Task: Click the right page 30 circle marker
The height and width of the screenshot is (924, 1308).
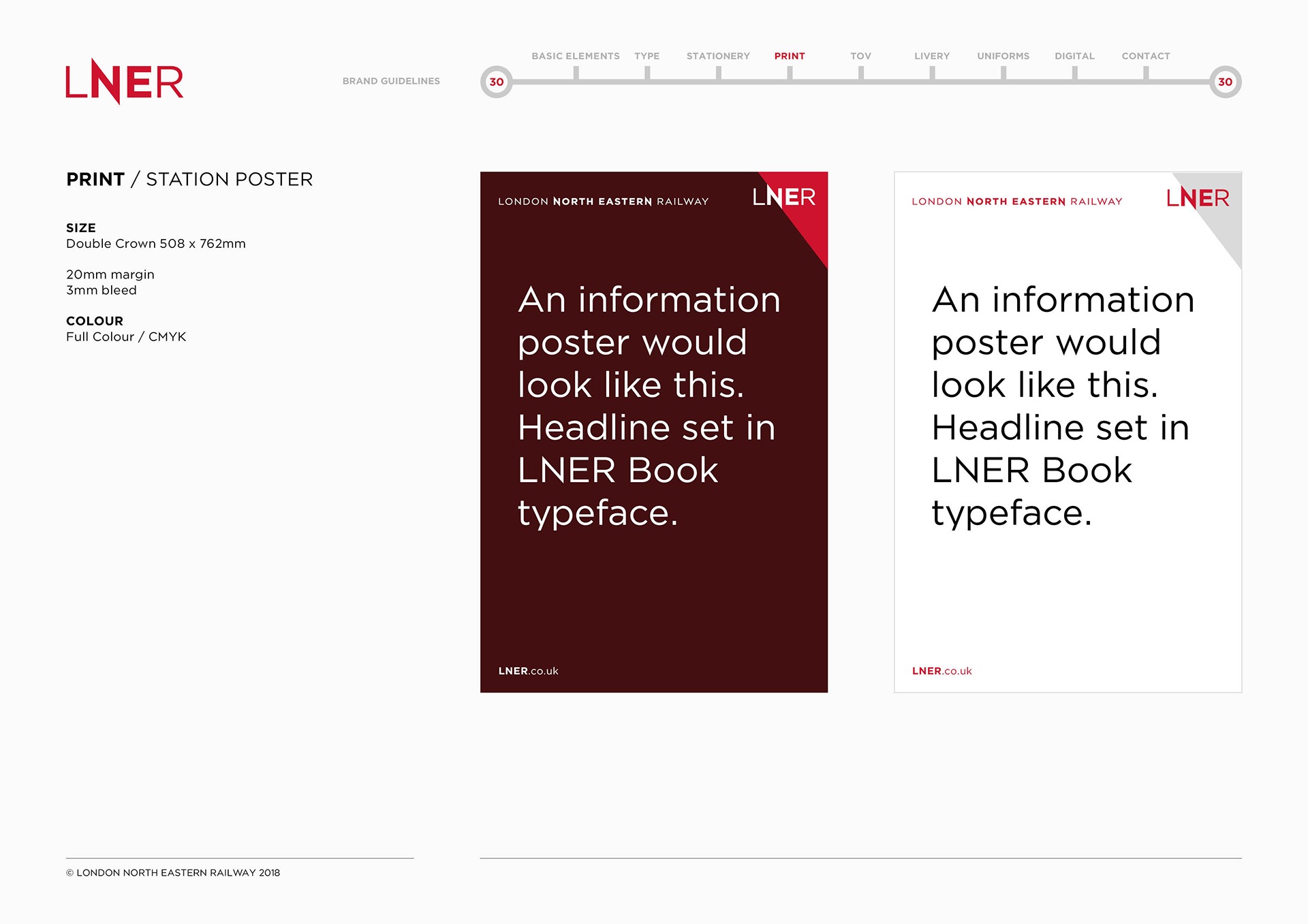Action: tap(1226, 82)
